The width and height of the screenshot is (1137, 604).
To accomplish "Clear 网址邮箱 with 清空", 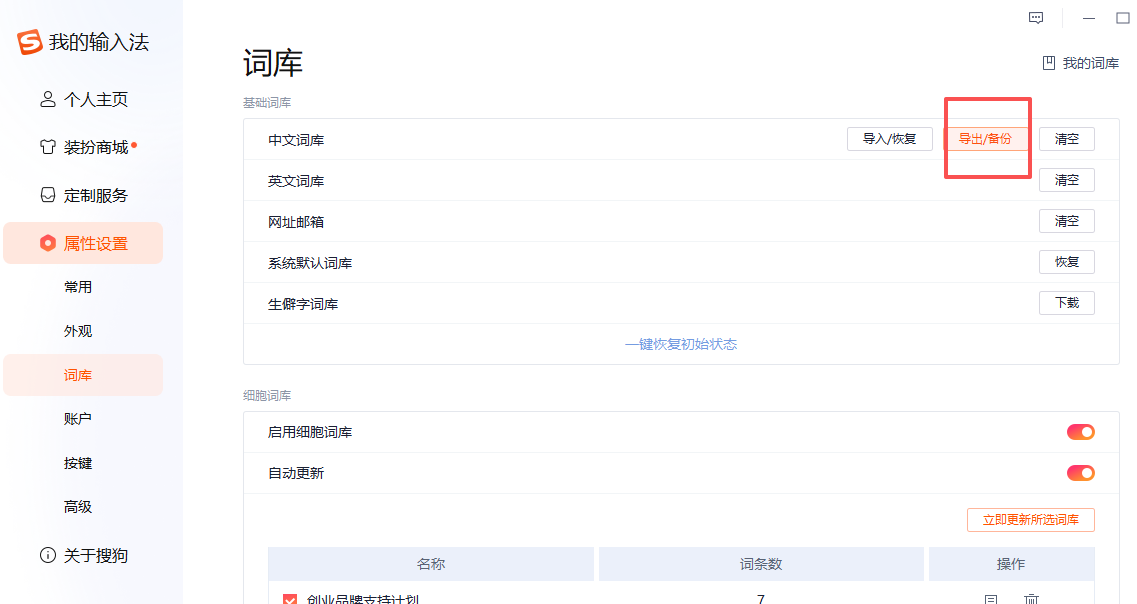I will pos(1067,221).
